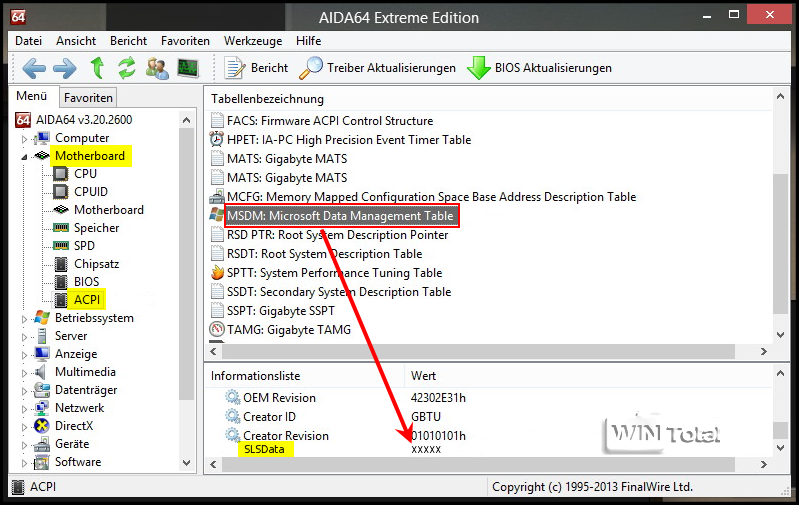The image size is (799, 505).
Task: Select RSD PTR: Root System Description Pointer
Action: [x=337, y=235]
